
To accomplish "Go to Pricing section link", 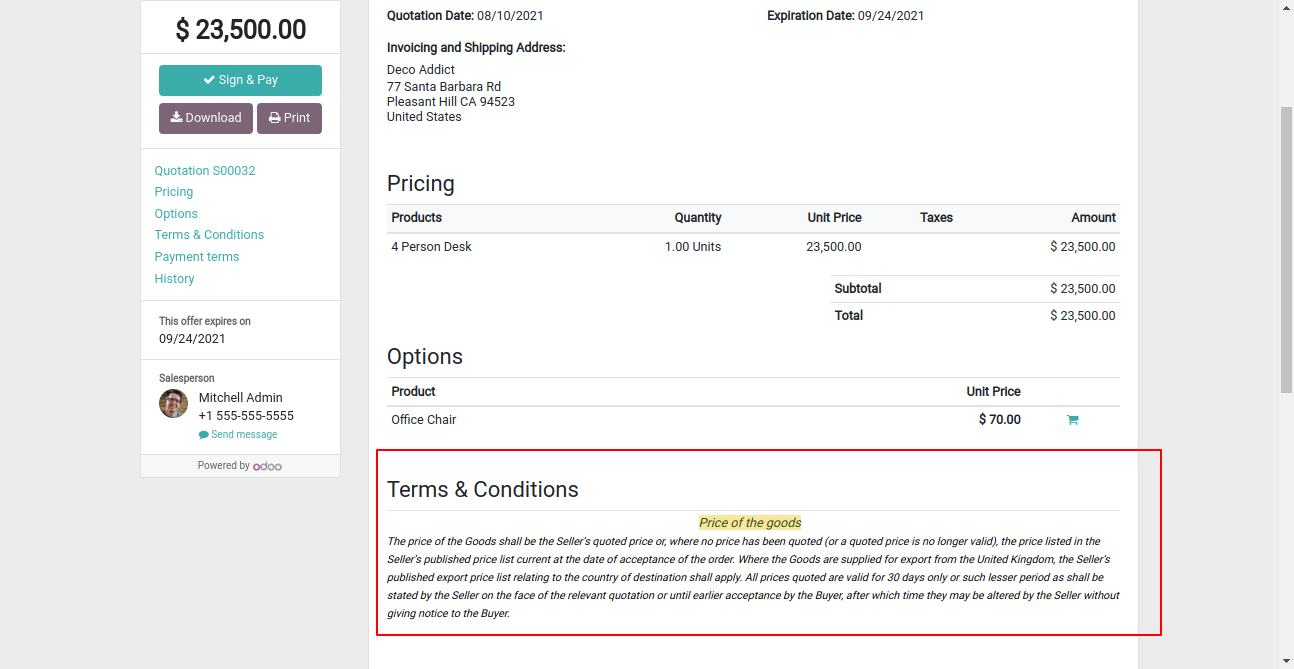I will click(x=174, y=192).
